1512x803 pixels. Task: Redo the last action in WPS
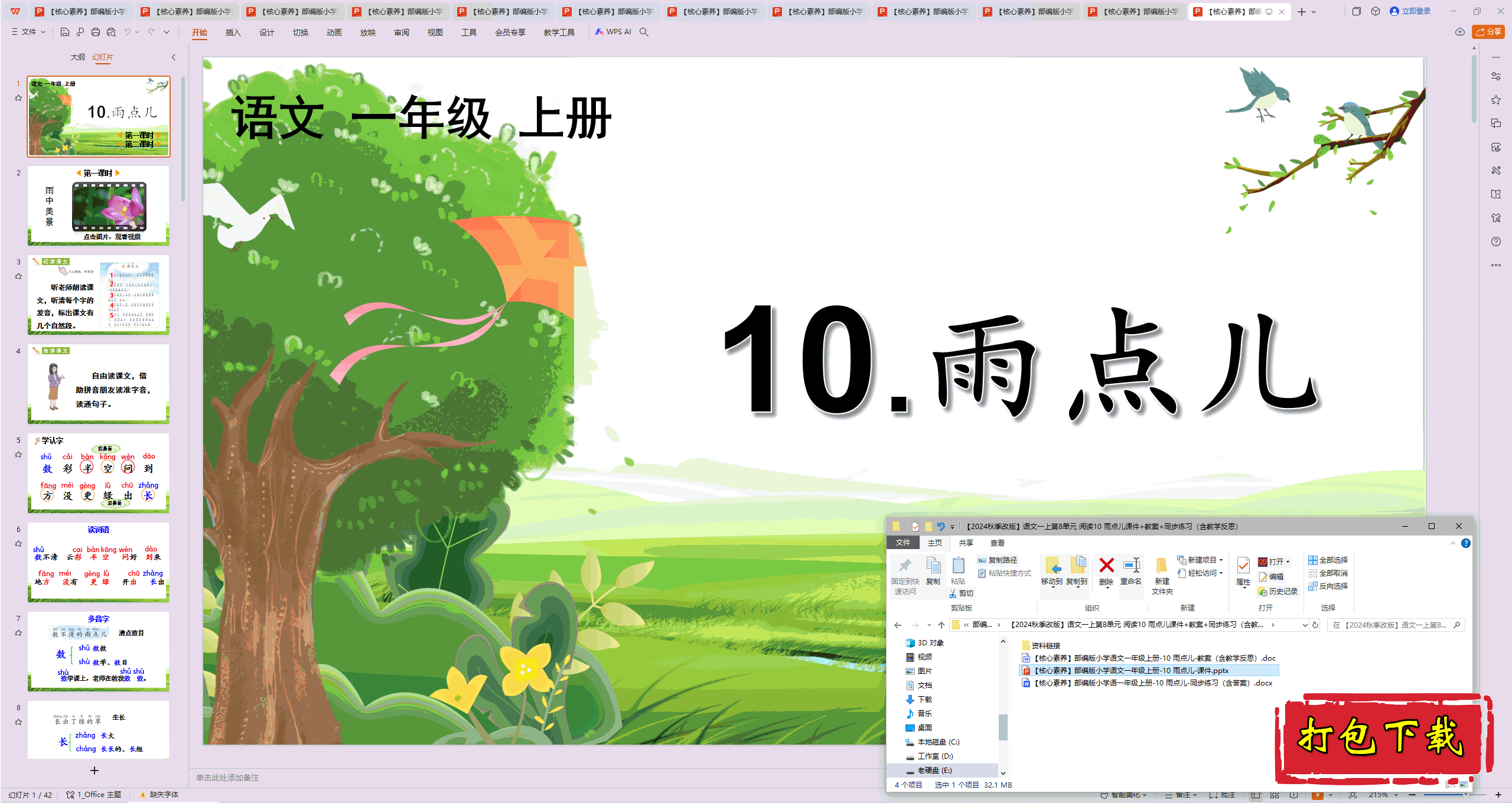click(x=151, y=32)
